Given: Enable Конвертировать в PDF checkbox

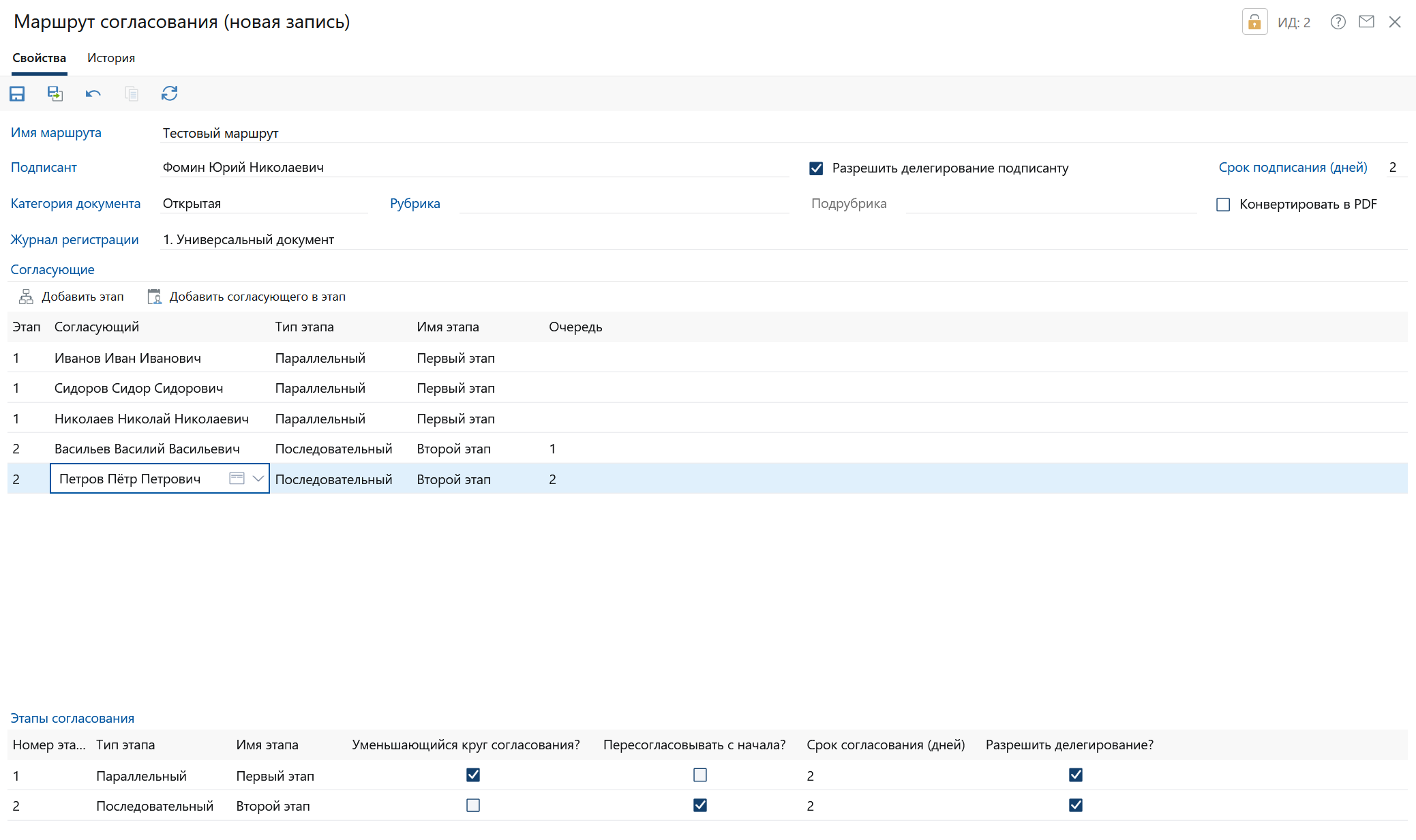Looking at the screenshot, I should click(1223, 205).
